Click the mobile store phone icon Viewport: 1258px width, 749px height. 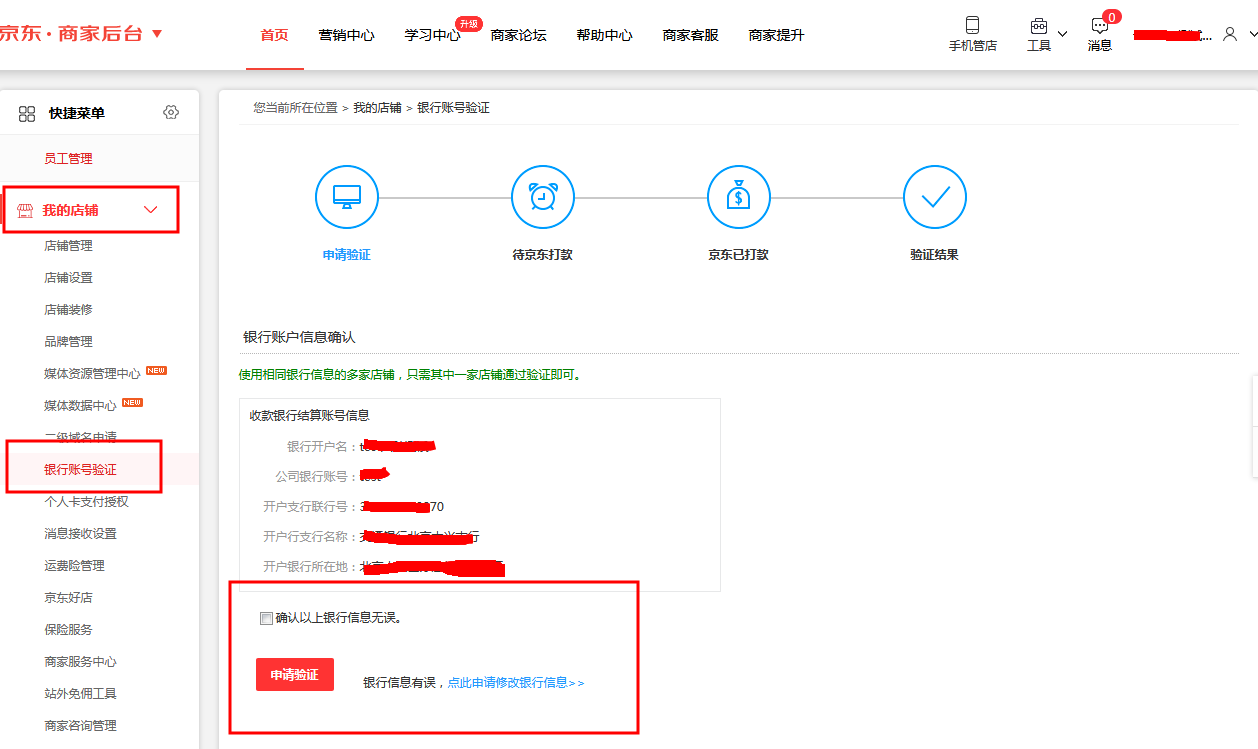(972, 26)
